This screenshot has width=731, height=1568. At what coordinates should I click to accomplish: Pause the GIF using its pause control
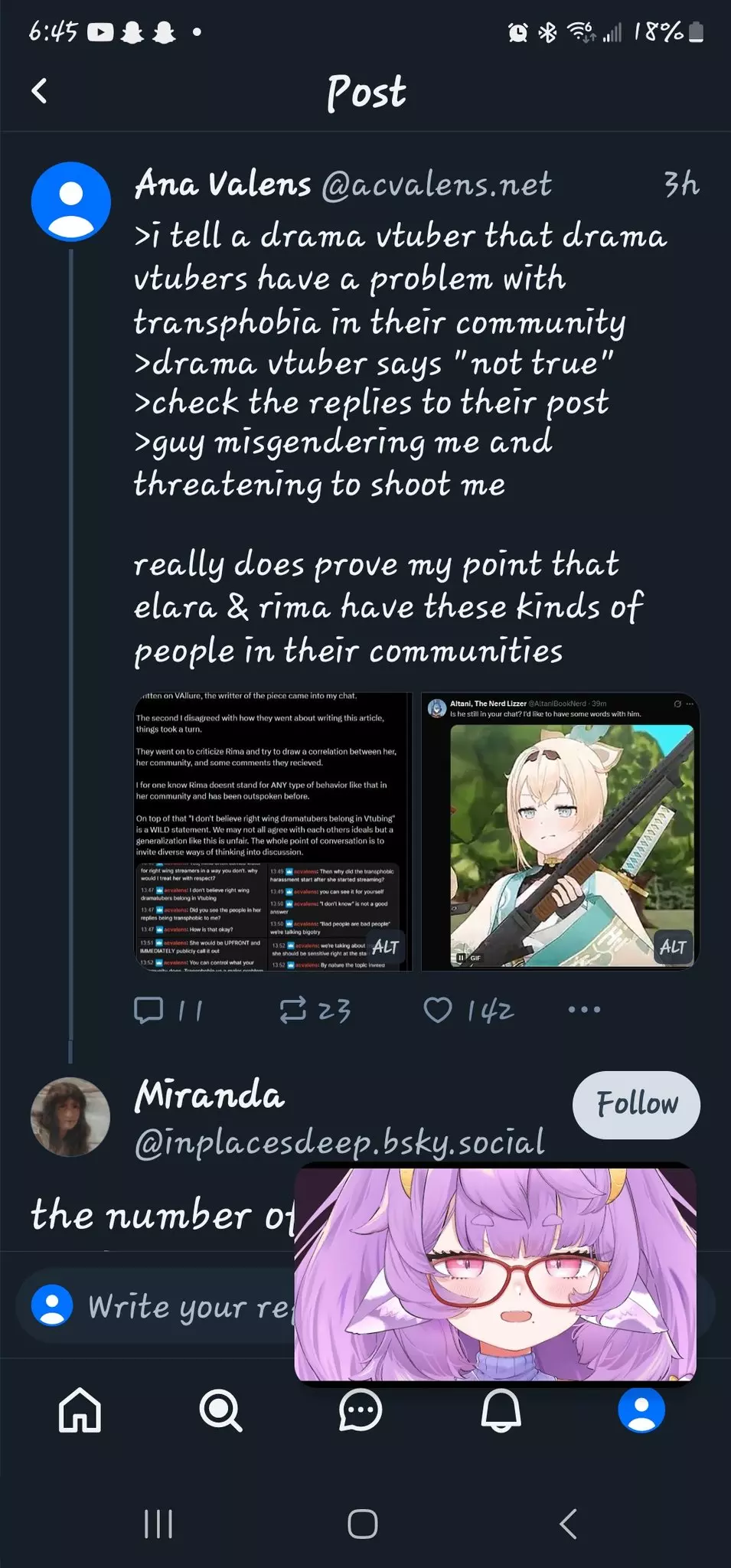click(x=461, y=958)
